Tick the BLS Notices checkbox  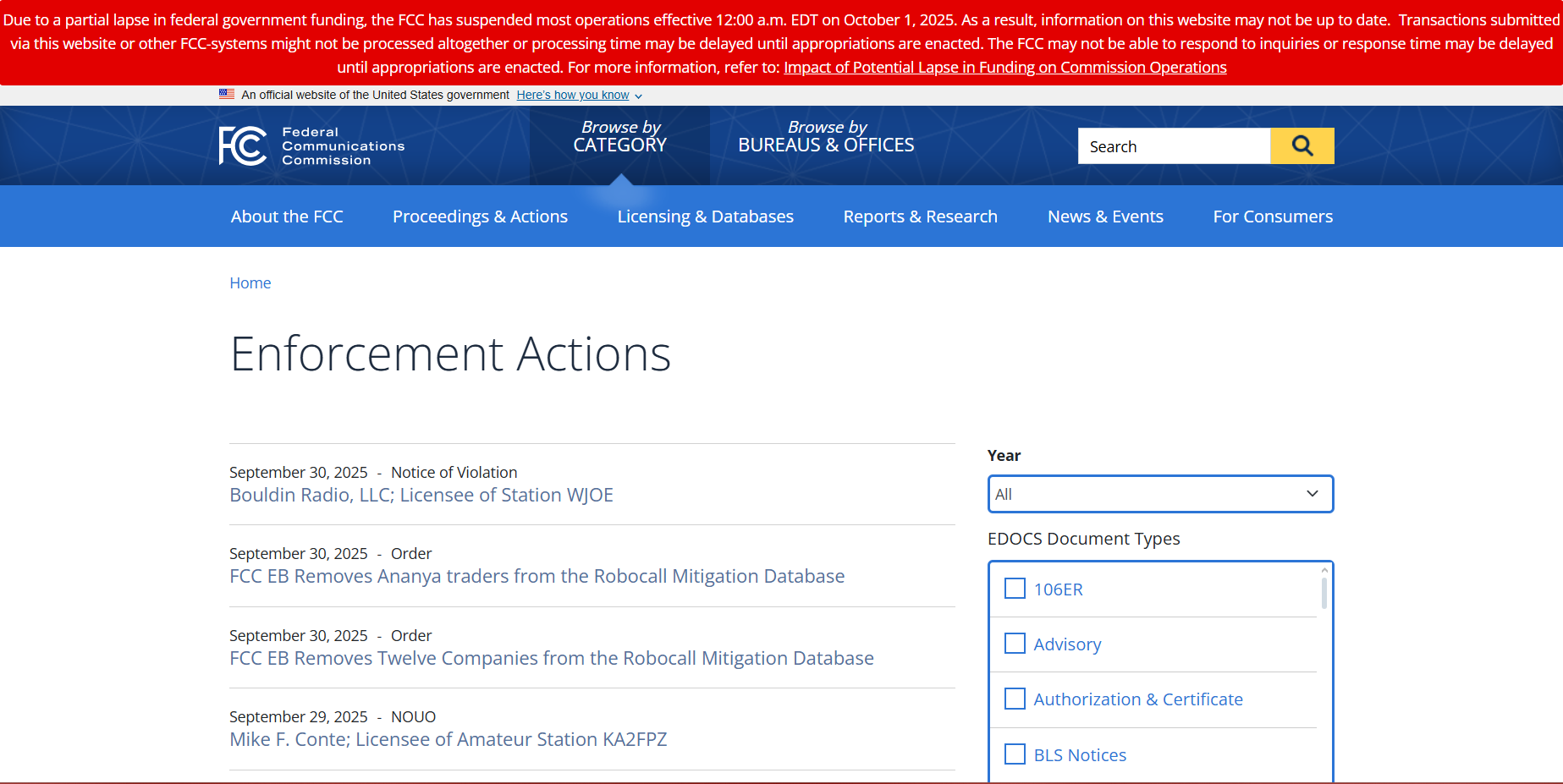click(x=1015, y=754)
